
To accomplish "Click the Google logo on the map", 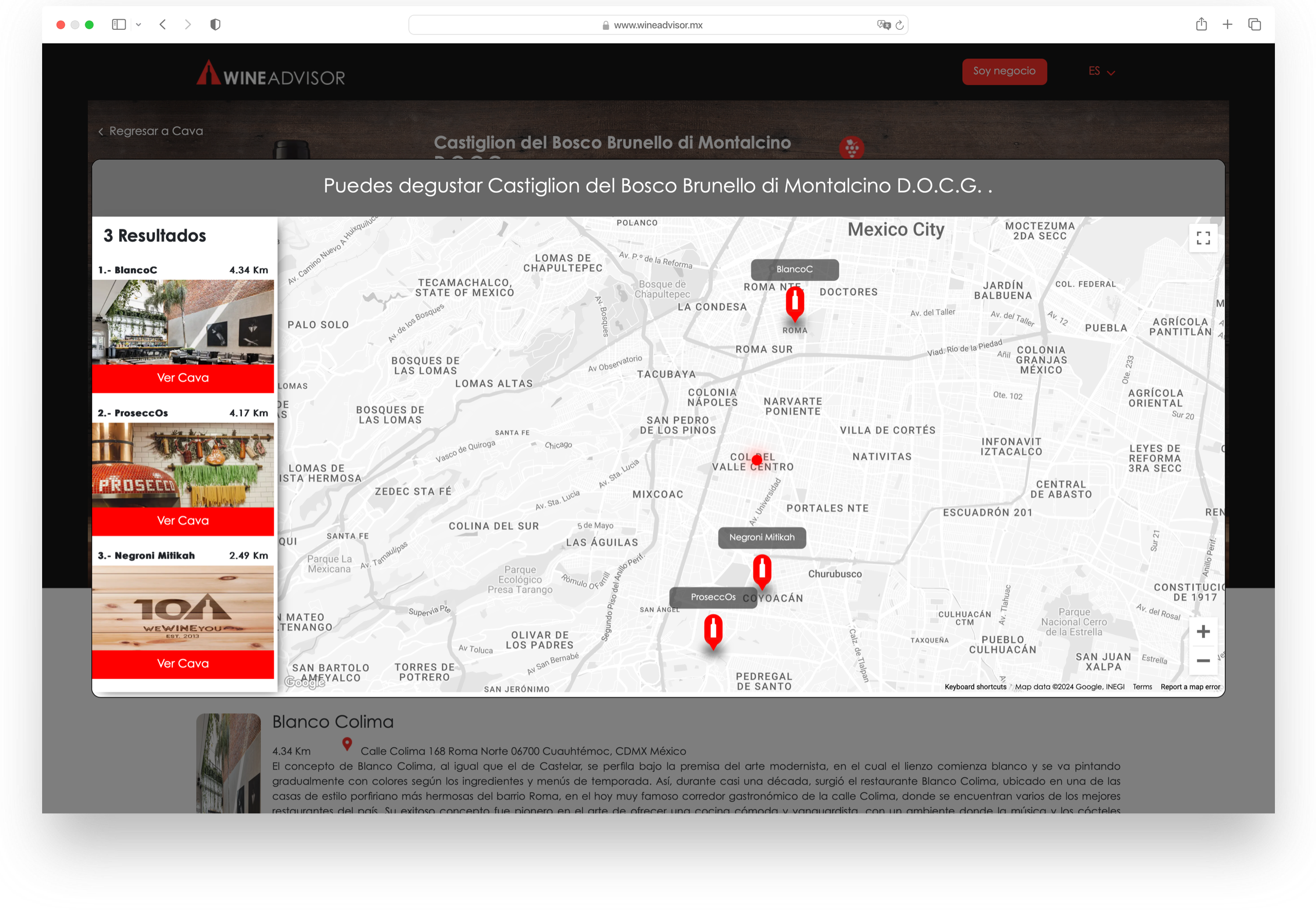I will pyautogui.click(x=305, y=681).
